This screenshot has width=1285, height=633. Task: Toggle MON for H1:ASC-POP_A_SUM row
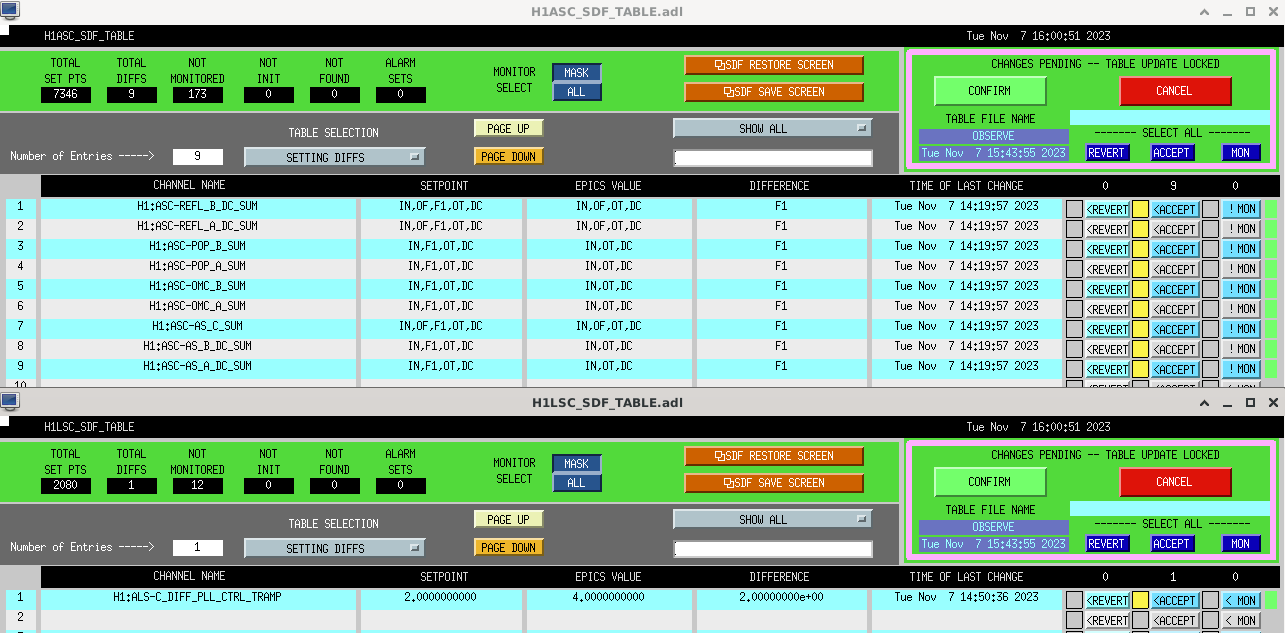tap(1241, 270)
